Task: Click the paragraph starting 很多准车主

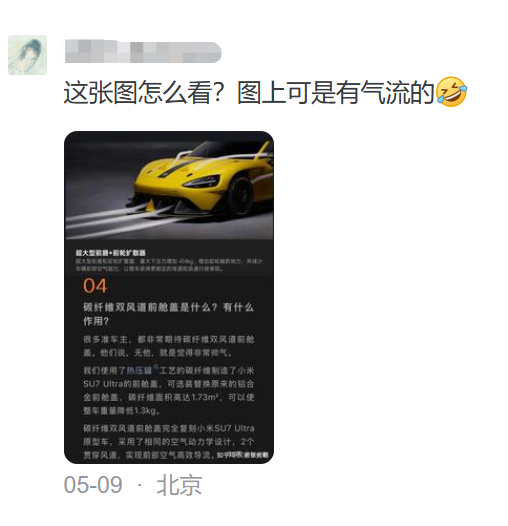Action: click(x=169, y=346)
